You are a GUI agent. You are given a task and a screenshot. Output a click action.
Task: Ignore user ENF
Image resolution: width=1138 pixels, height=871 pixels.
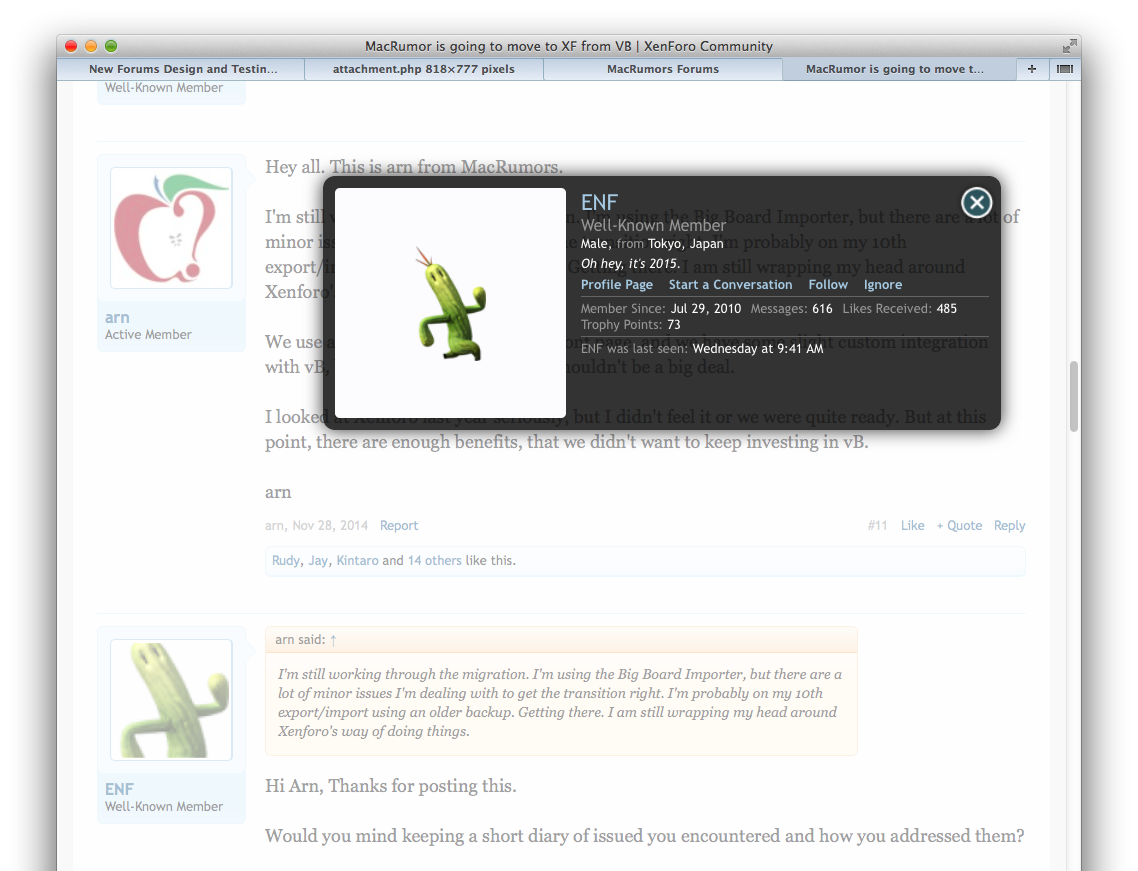[x=883, y=285]
